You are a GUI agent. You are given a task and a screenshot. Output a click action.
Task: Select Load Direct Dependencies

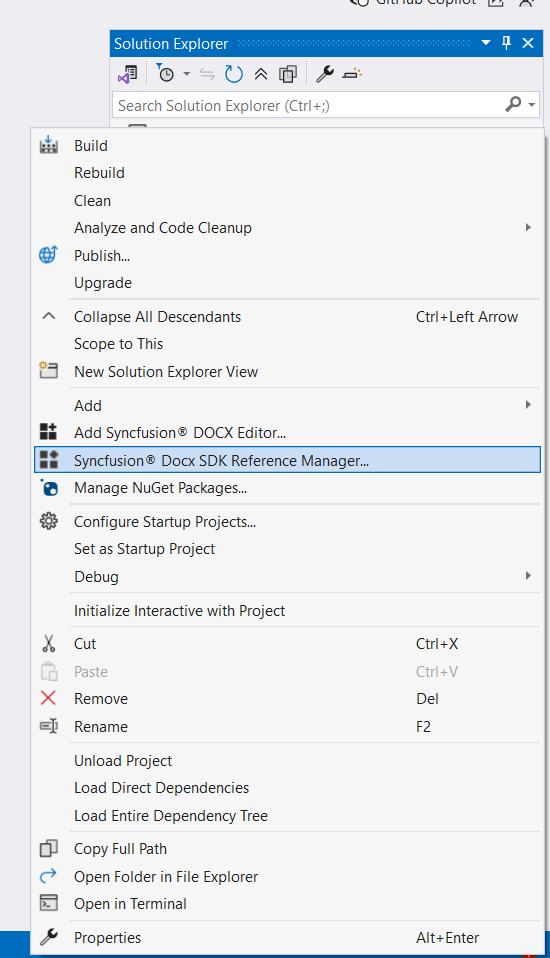161,788
